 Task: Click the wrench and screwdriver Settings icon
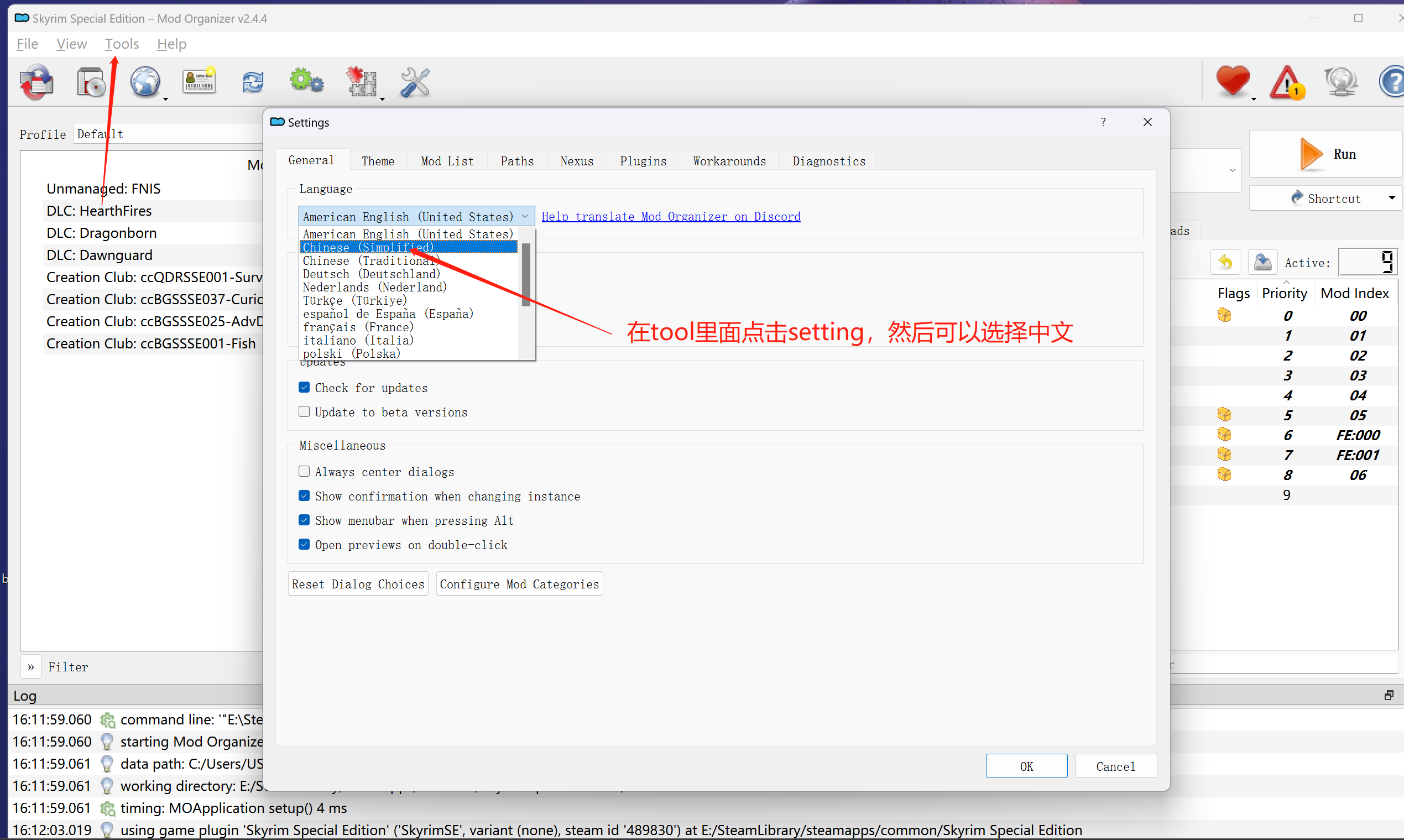click(415, 82)
